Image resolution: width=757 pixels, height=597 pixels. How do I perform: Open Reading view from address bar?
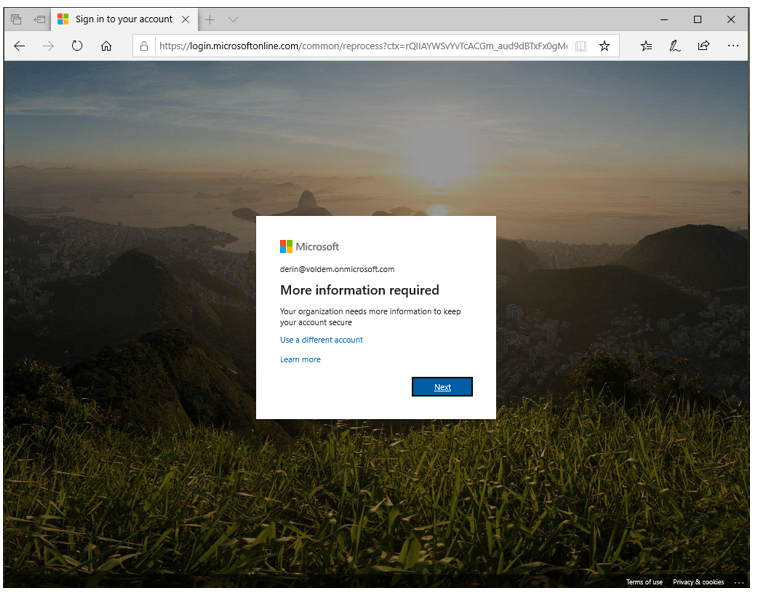(581, 46)
